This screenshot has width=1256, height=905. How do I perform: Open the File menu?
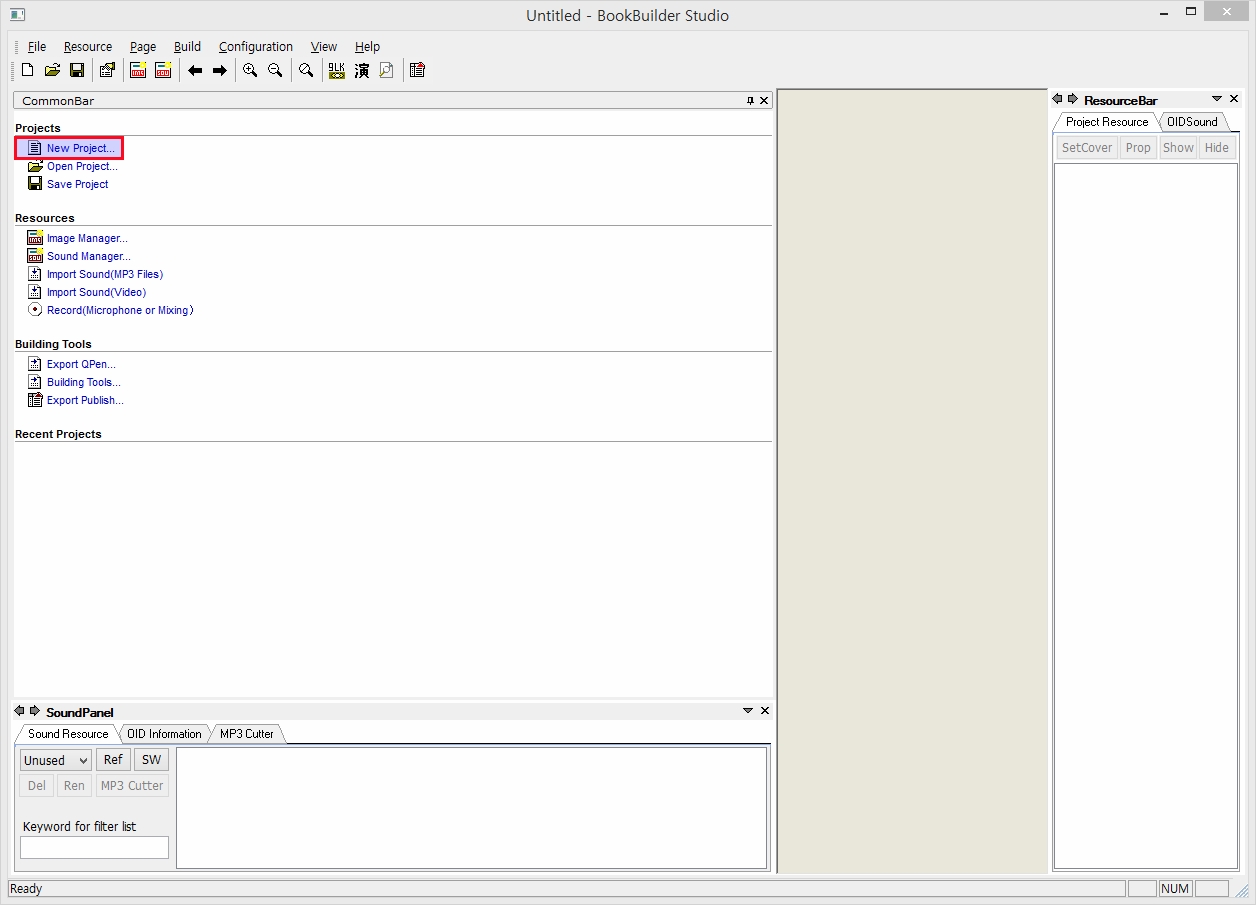(37, 47)
